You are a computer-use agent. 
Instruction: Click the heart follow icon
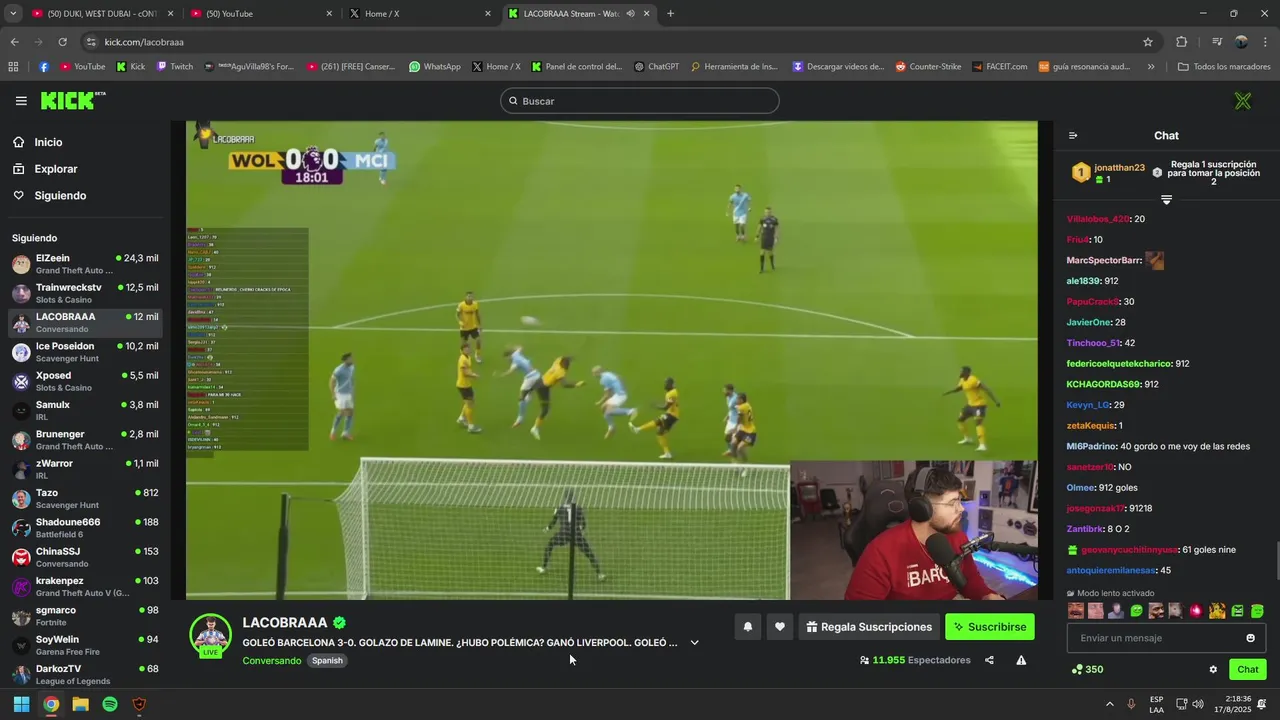point(780,627)
